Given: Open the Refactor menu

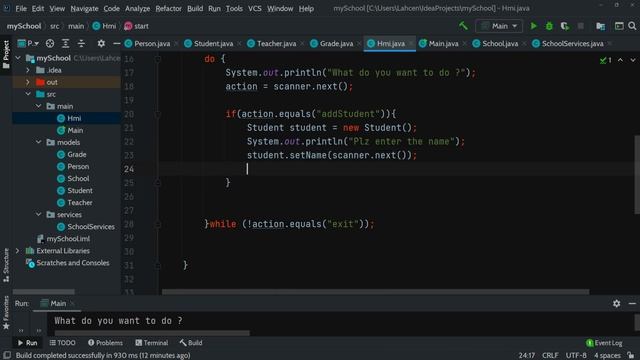Looking at the screenshot, I should coord(168,8).
